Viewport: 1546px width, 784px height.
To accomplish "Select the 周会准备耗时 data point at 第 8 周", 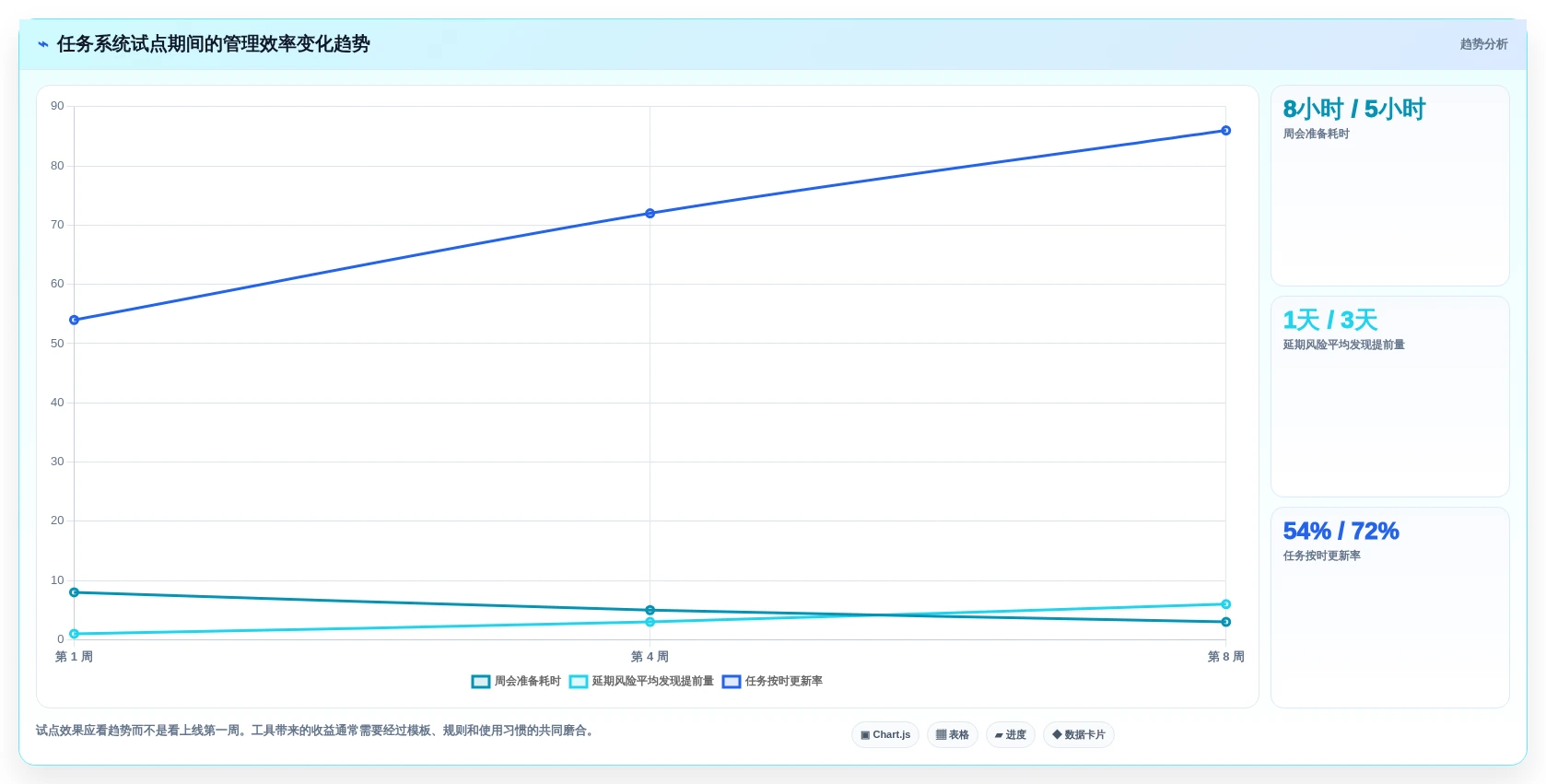I will click(x=1226, y=623).
